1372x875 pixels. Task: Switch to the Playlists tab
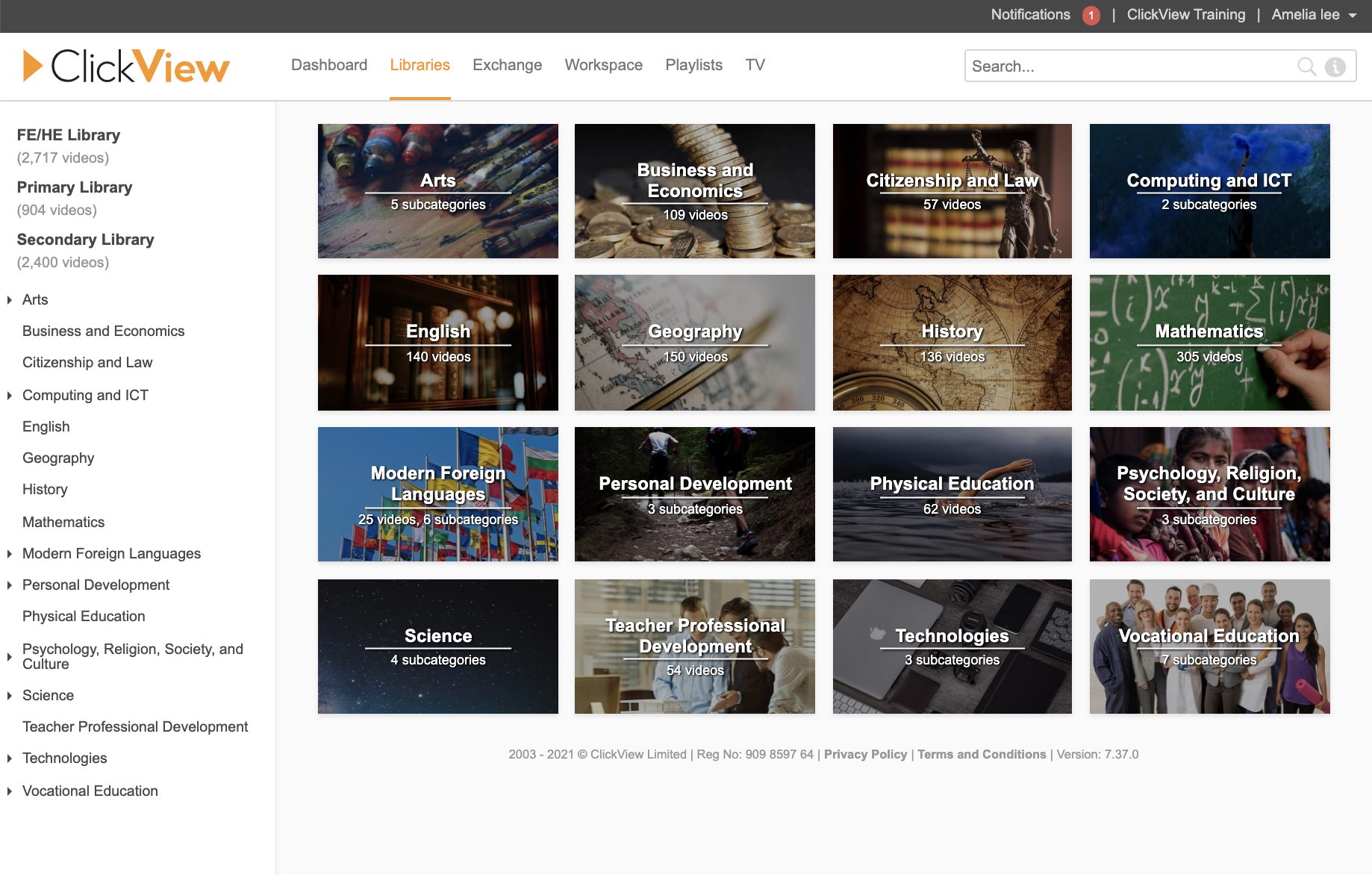693,65
